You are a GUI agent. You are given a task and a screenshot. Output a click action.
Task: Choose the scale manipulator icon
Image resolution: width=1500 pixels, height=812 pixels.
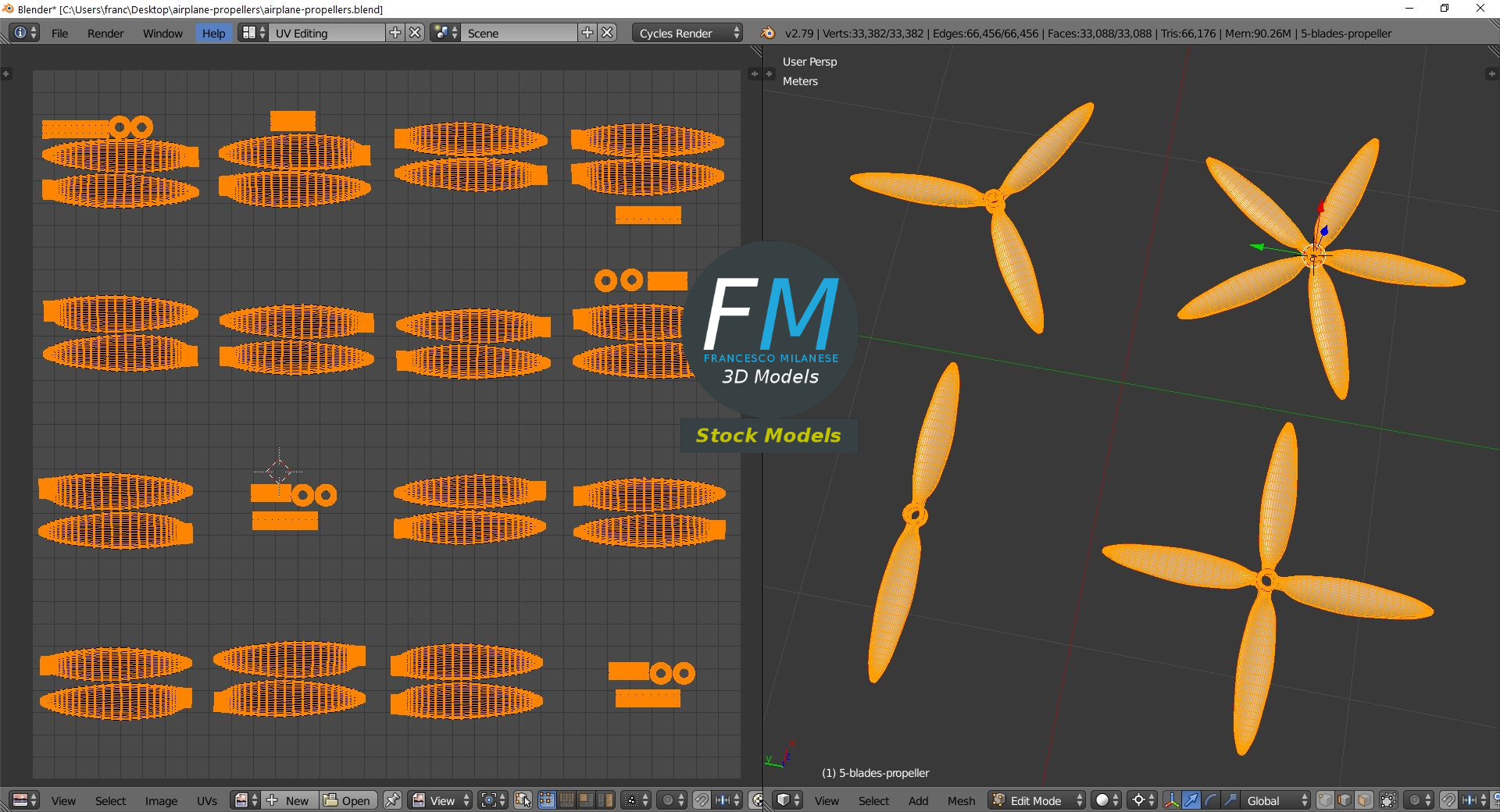tap(1230, 800)
